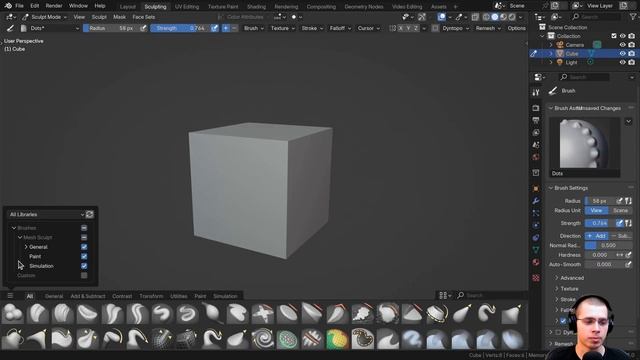Select the Add & Subtract brush tab
This screenshot has height=360, width=640.
pyautogui.click(x=88, y=296)
